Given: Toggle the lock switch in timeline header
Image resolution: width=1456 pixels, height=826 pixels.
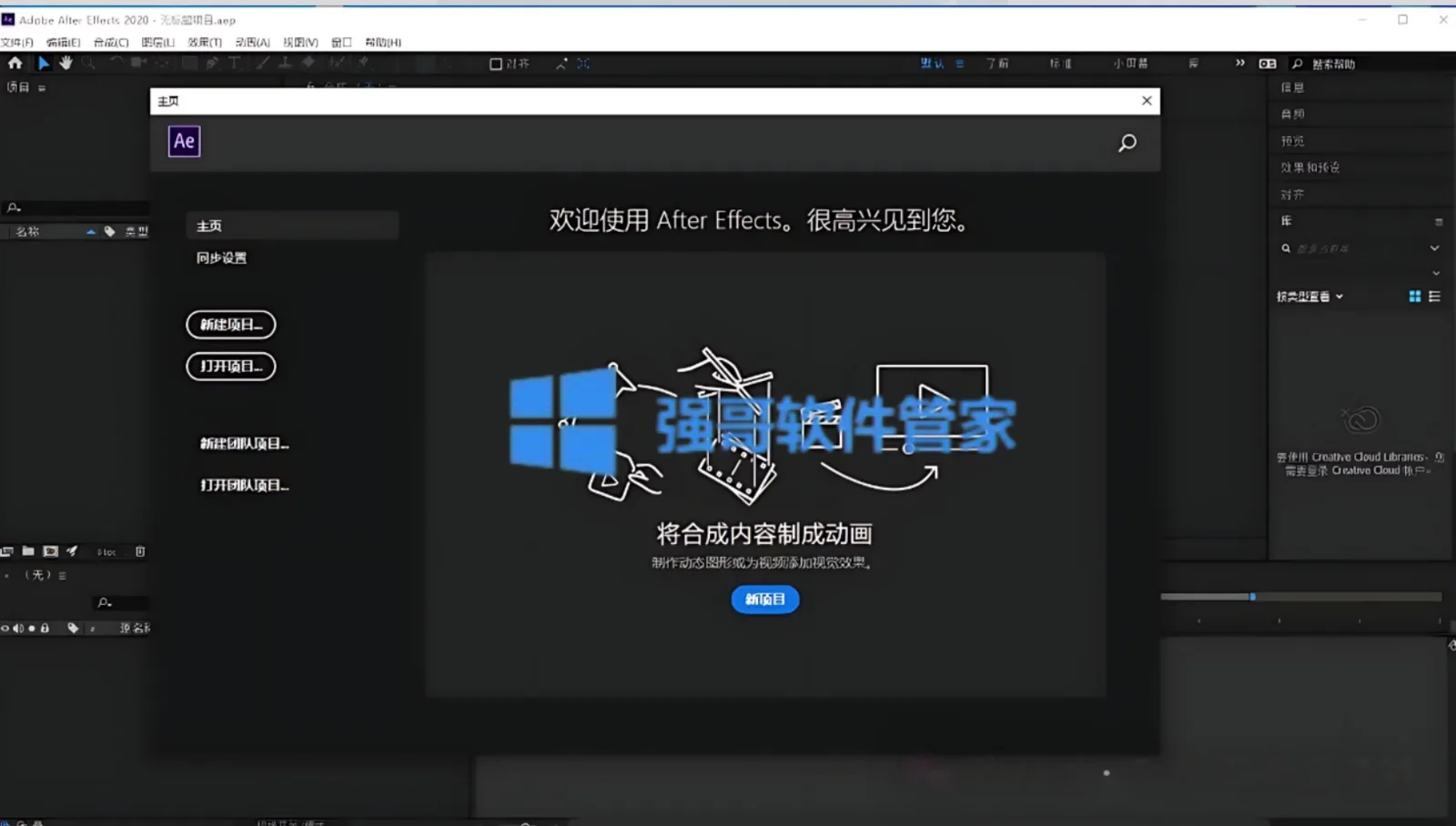Looking at the screenshot, I should click(x=45, y=628).
